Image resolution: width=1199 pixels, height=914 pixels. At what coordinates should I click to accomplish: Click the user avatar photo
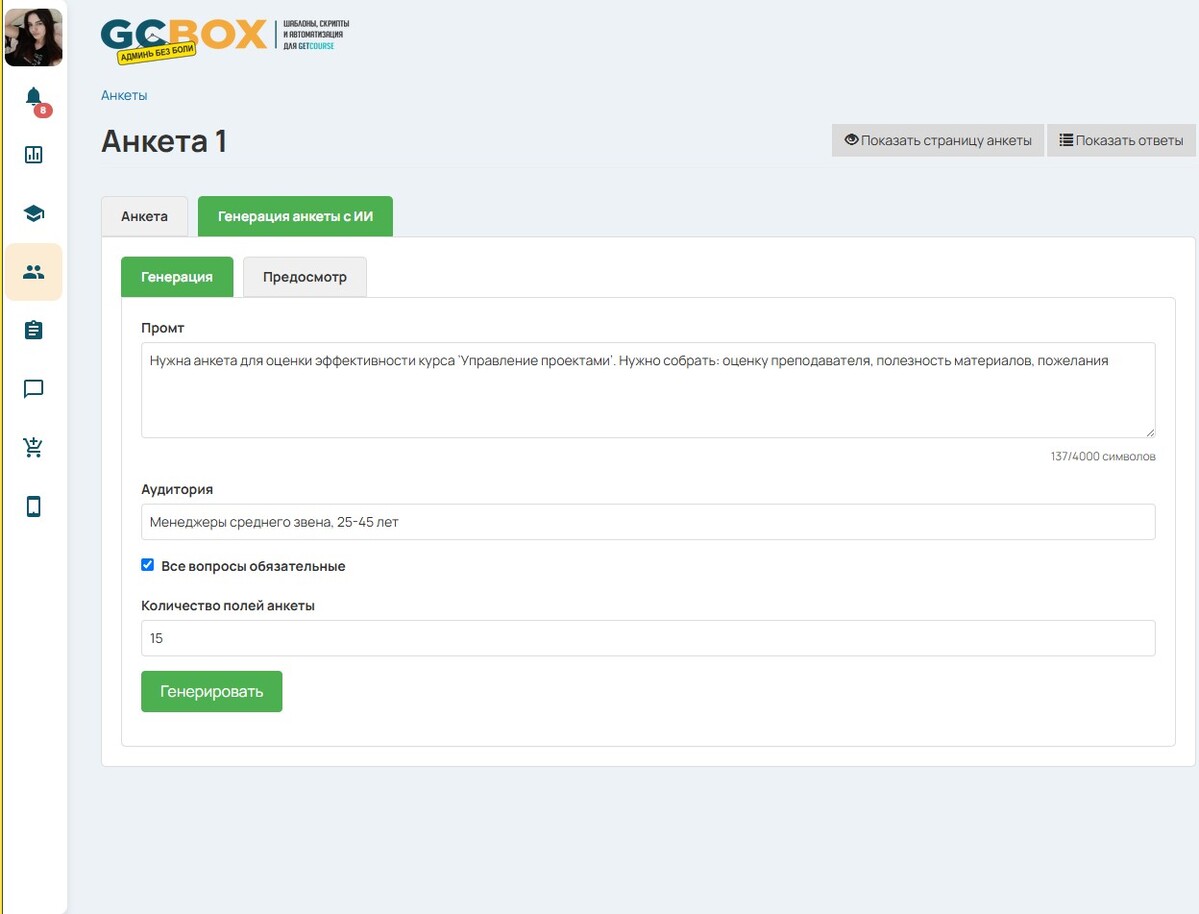(34, 36)
